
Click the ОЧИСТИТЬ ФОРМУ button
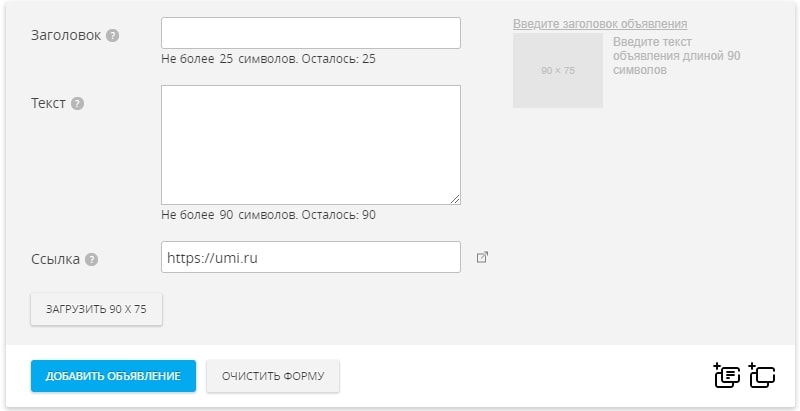point(273,376)
